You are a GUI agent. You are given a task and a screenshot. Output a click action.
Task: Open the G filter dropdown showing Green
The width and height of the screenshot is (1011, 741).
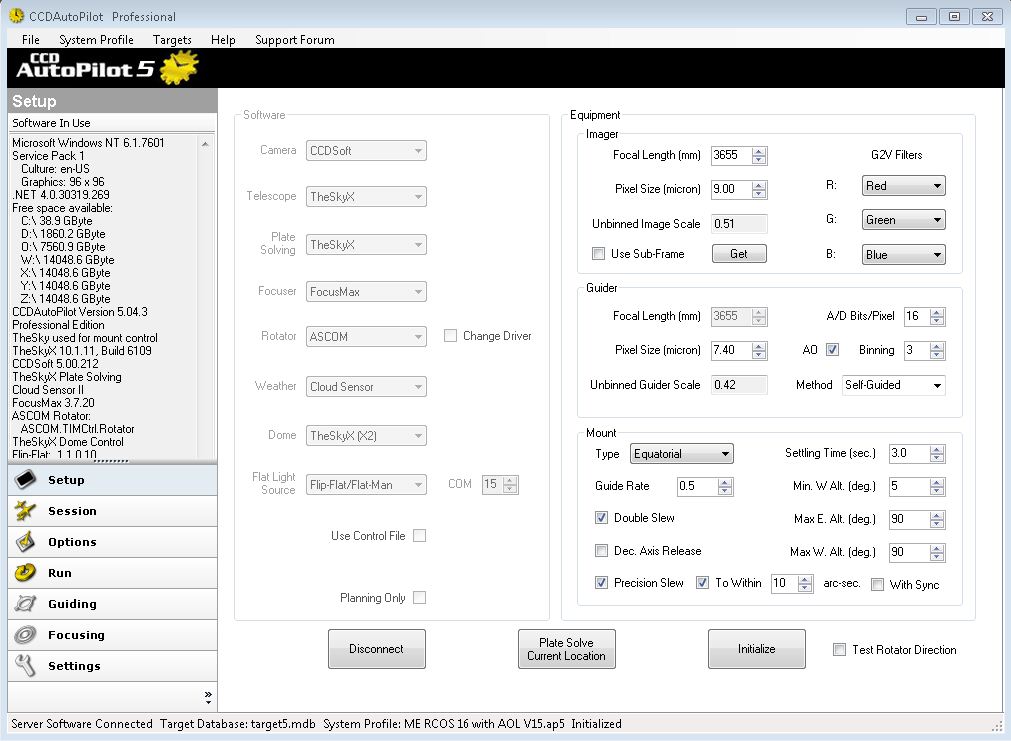[903, 220]
